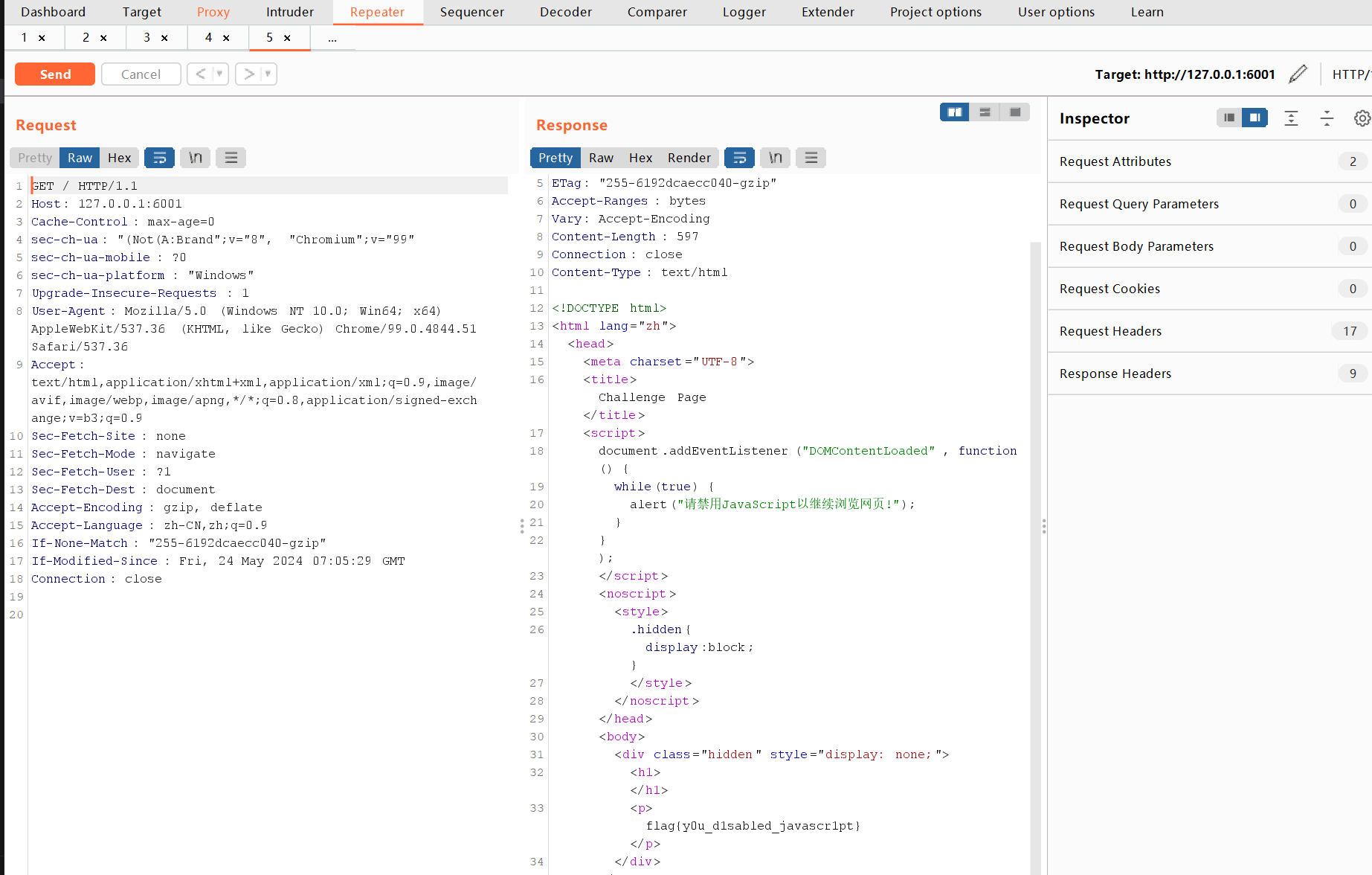Close Repeater tab 4

(226, 38)
